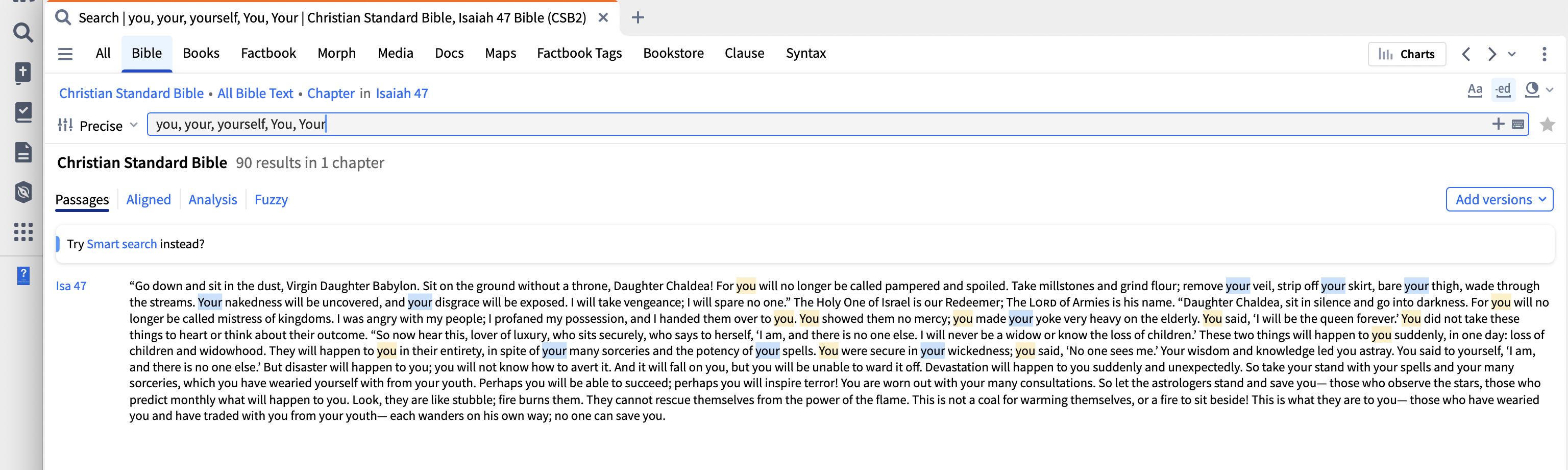Click the plus icon in search field

(x=1498, y=124)
